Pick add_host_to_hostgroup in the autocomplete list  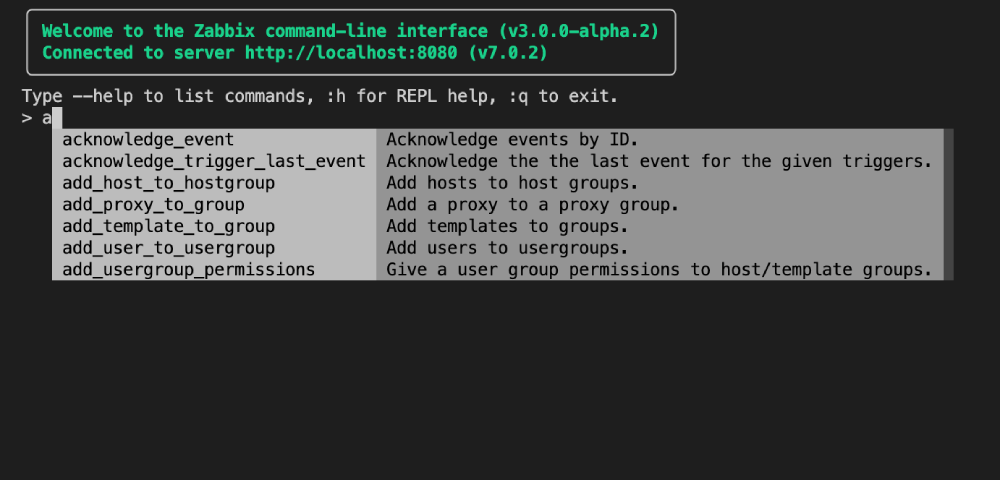tap(168, 183)
